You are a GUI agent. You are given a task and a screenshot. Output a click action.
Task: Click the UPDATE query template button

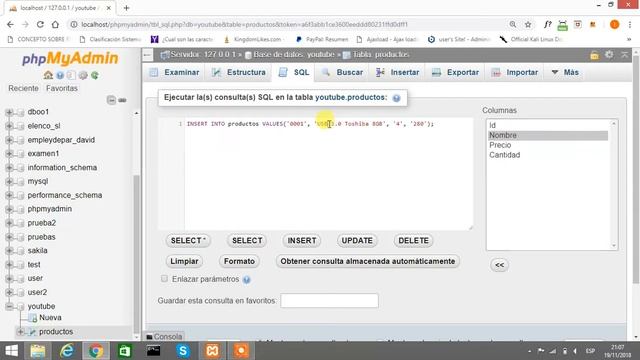357,241
